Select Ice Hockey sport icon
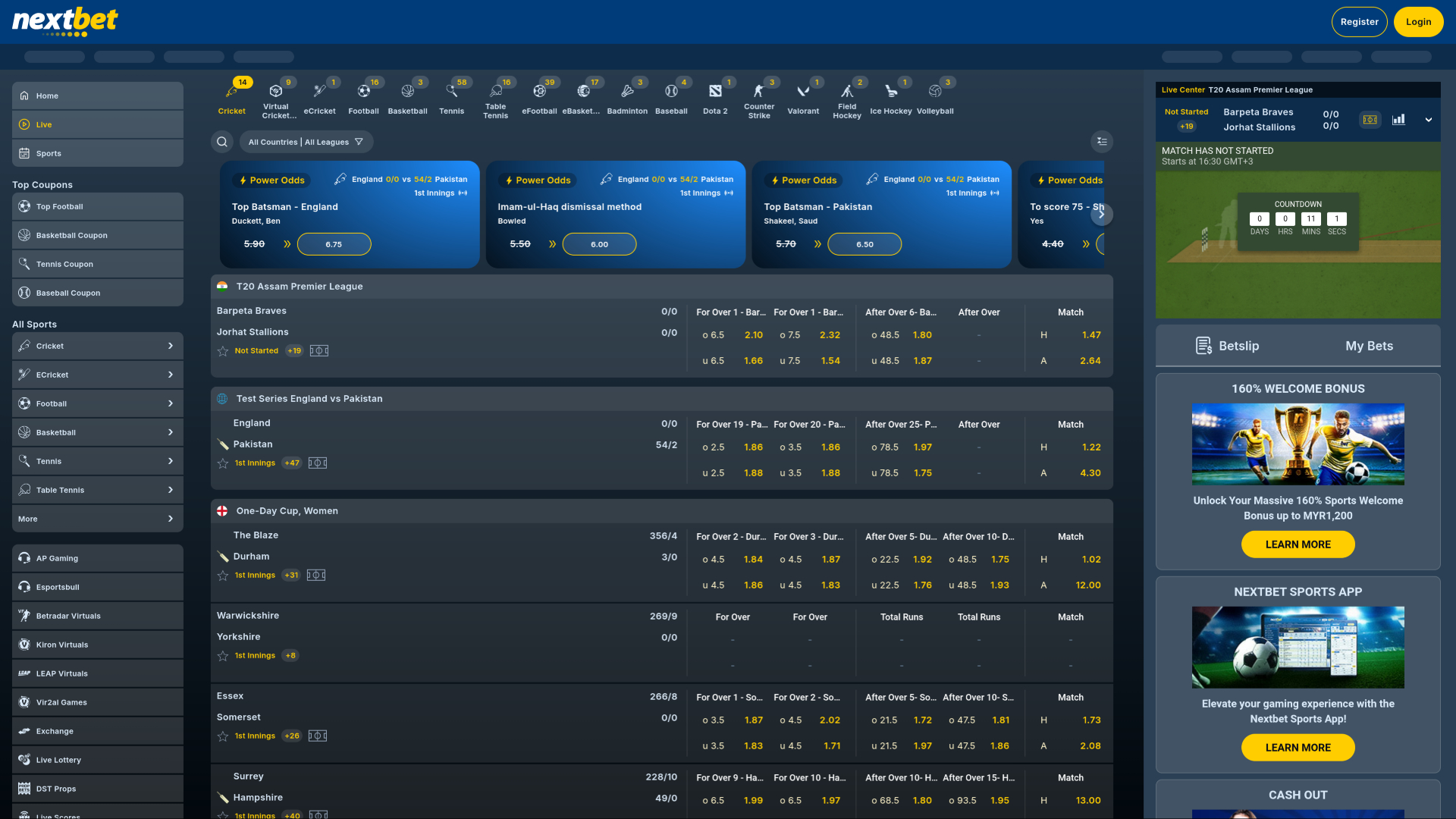The width and height of the screenshot is (1456, 819). (891, 99)
